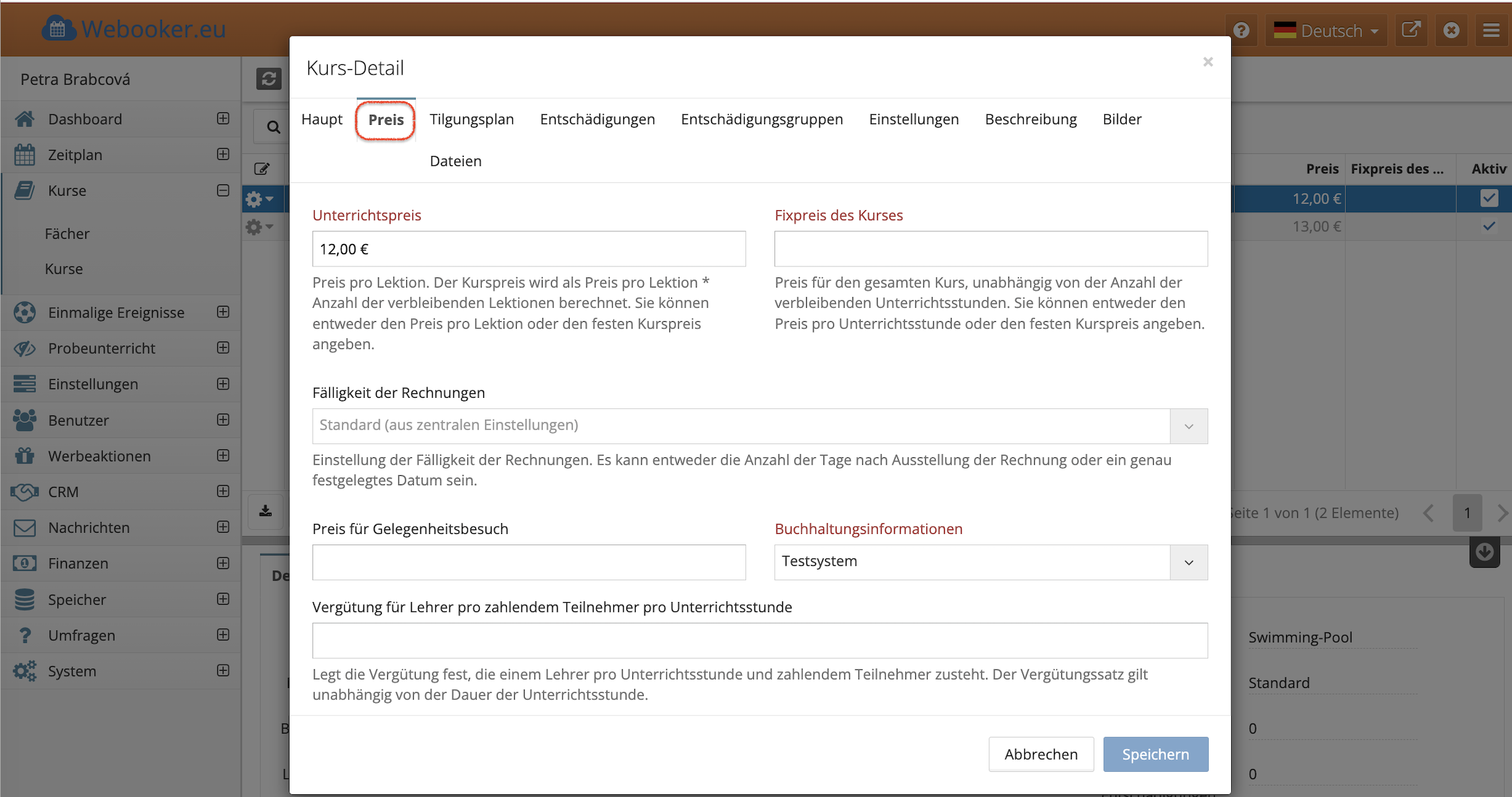The width and height of the screenshot is (1512, 797).
Task: Switch to the Tilgungsplan tab
Action: pos(471,120)
